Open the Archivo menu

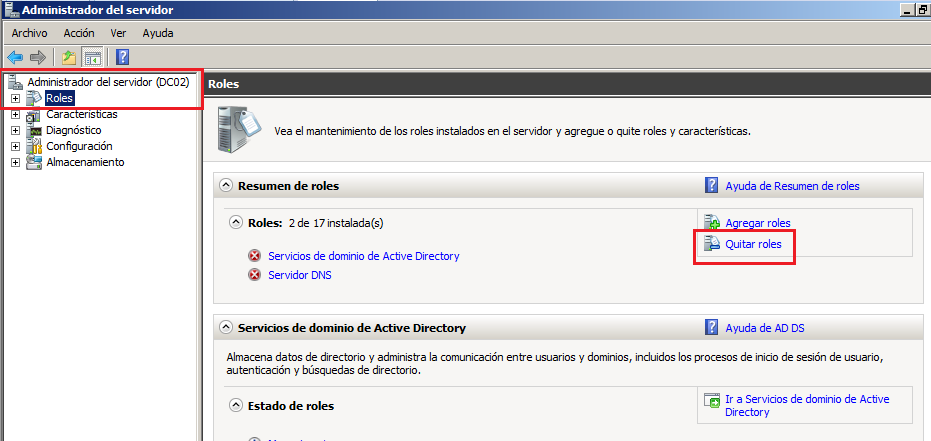tap(29, 33)
